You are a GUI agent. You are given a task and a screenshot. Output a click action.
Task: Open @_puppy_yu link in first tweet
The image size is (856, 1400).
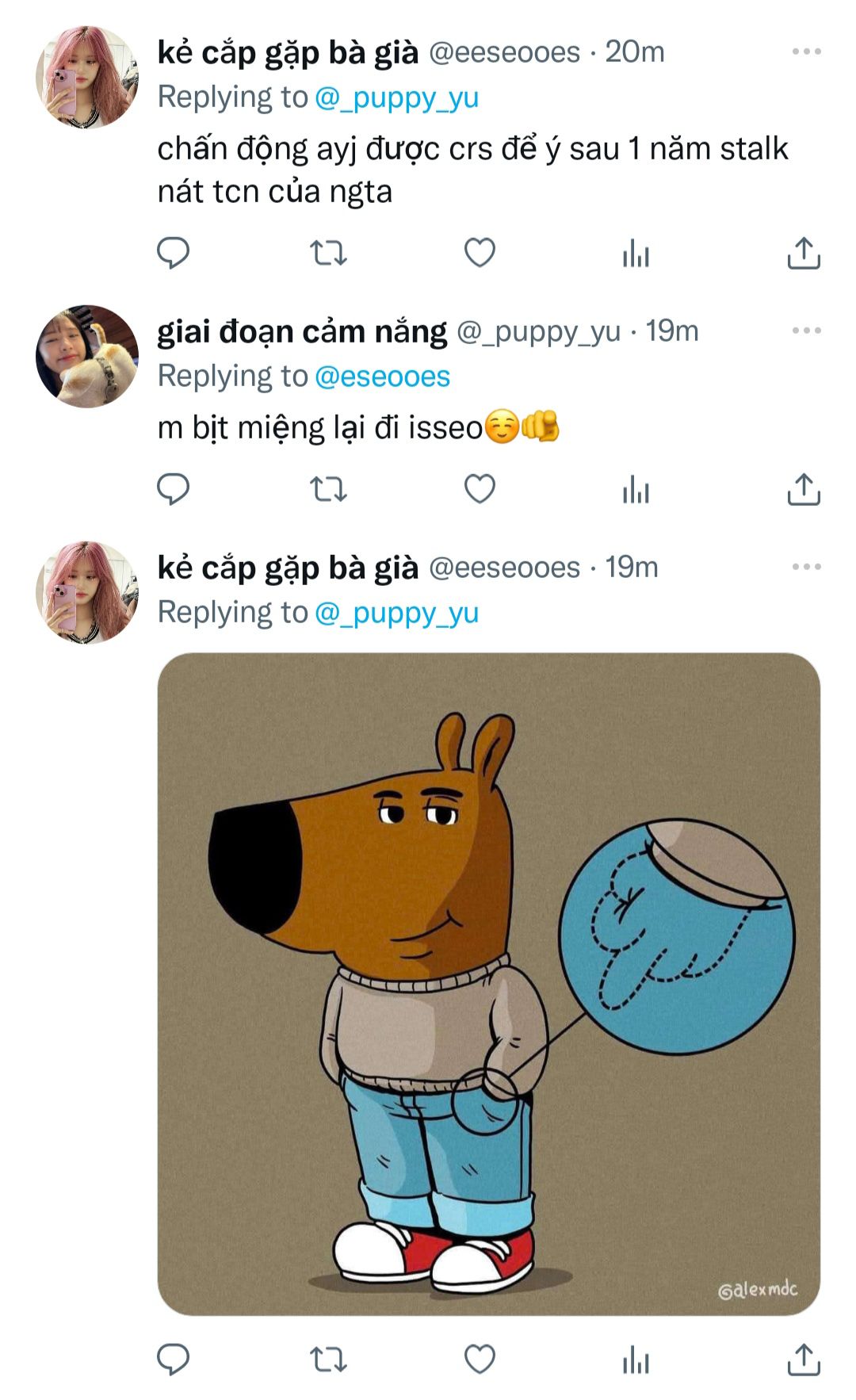pos(396,98)
